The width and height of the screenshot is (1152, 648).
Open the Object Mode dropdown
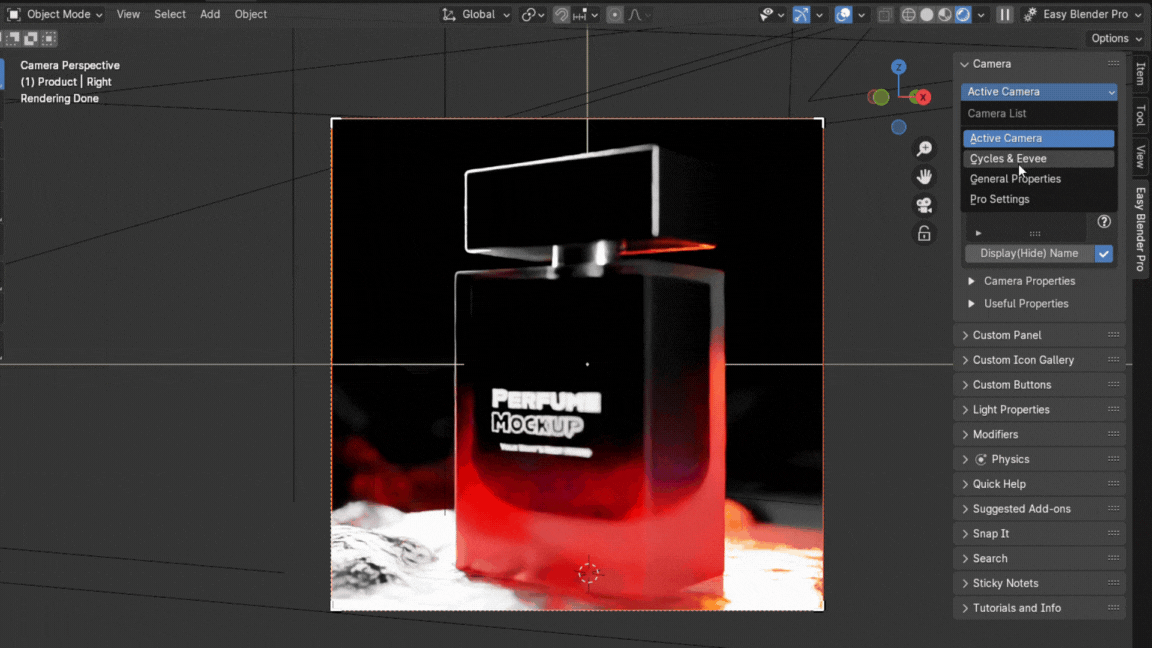pos(56,15)
